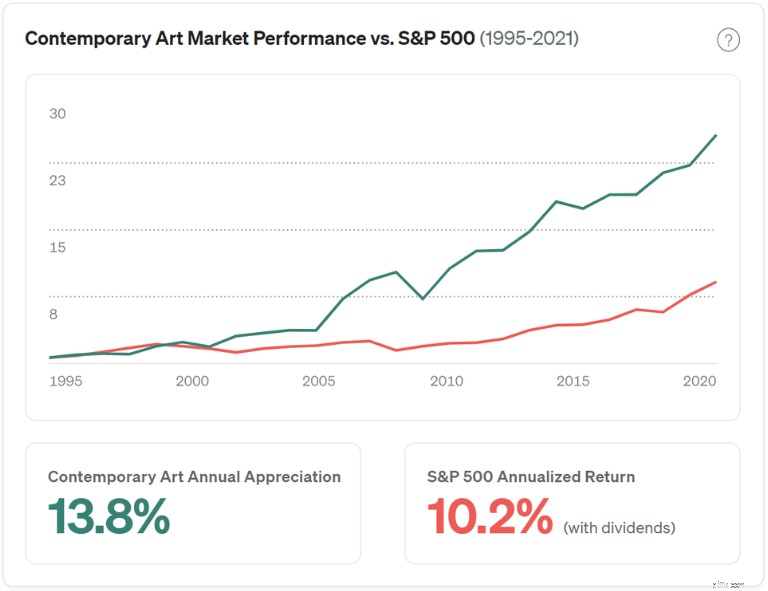Select the 2005 x-axis label

[x=318, y=381]
